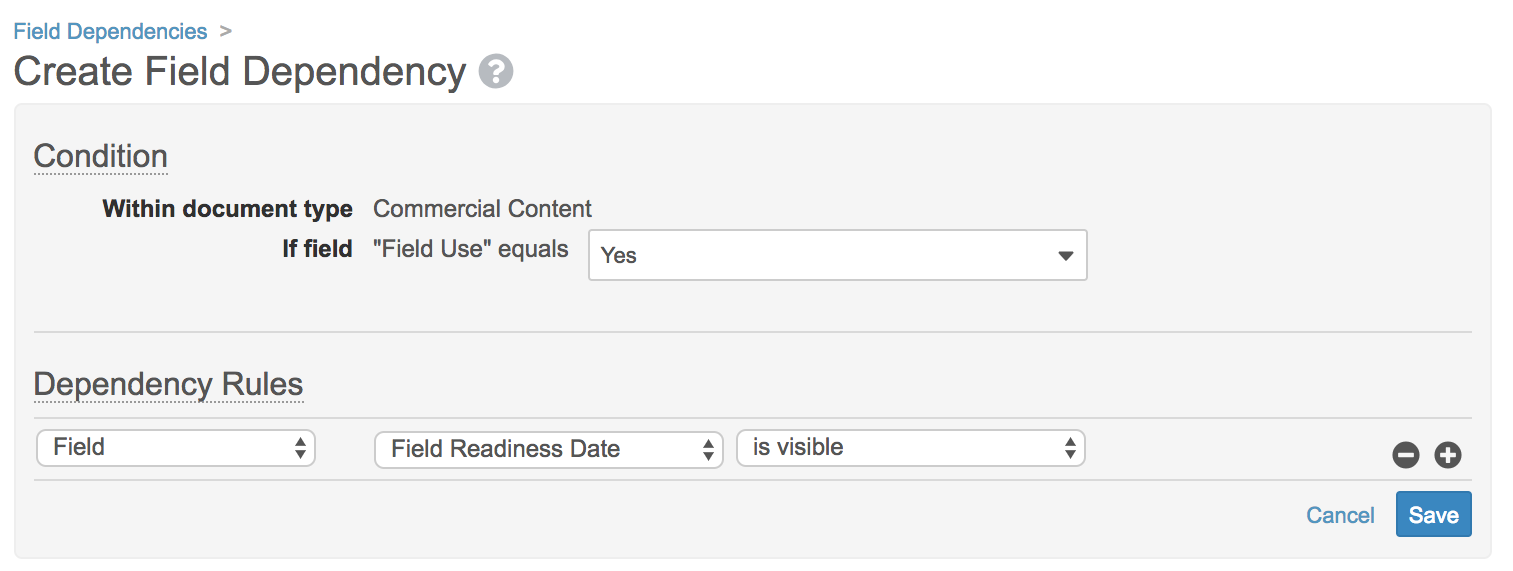This screenshot has width=1513, height=571.
Task: Click the Within document type label
Action: click(228, 209)
